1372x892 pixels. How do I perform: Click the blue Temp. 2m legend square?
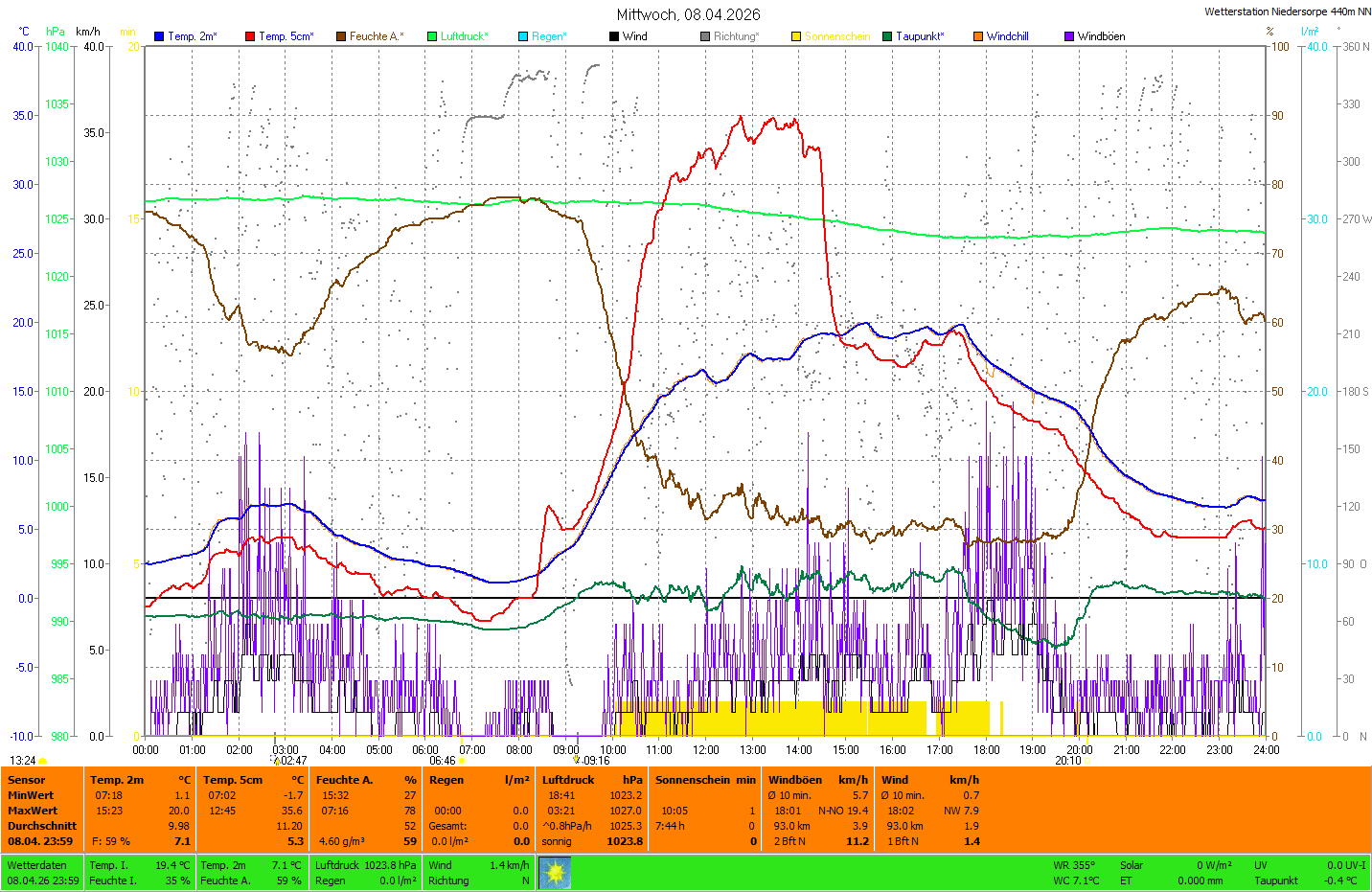(x=159, y=36)
